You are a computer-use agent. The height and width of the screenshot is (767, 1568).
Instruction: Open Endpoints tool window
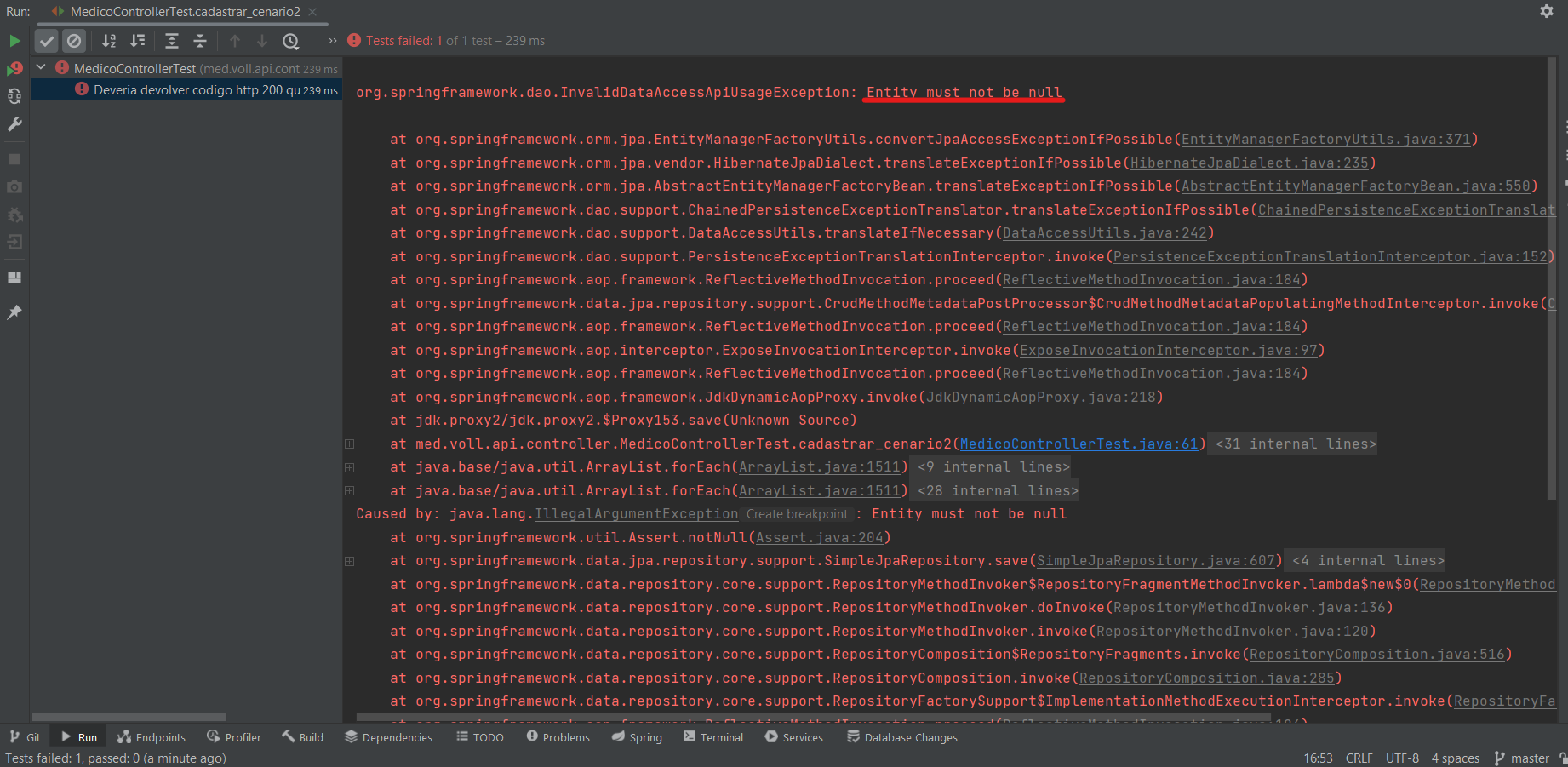pos(152,737)
